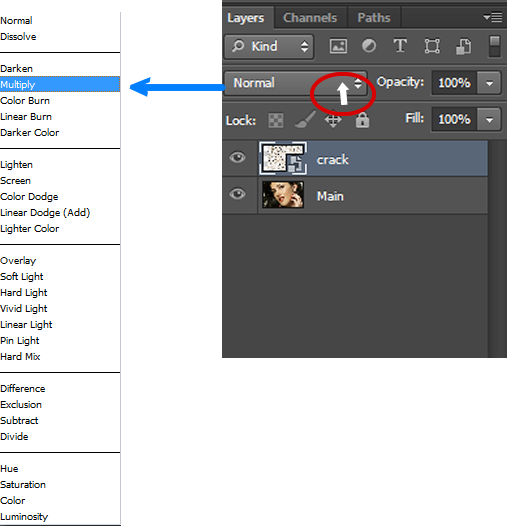Choose Hard Mix blend mode

[20, 357]
